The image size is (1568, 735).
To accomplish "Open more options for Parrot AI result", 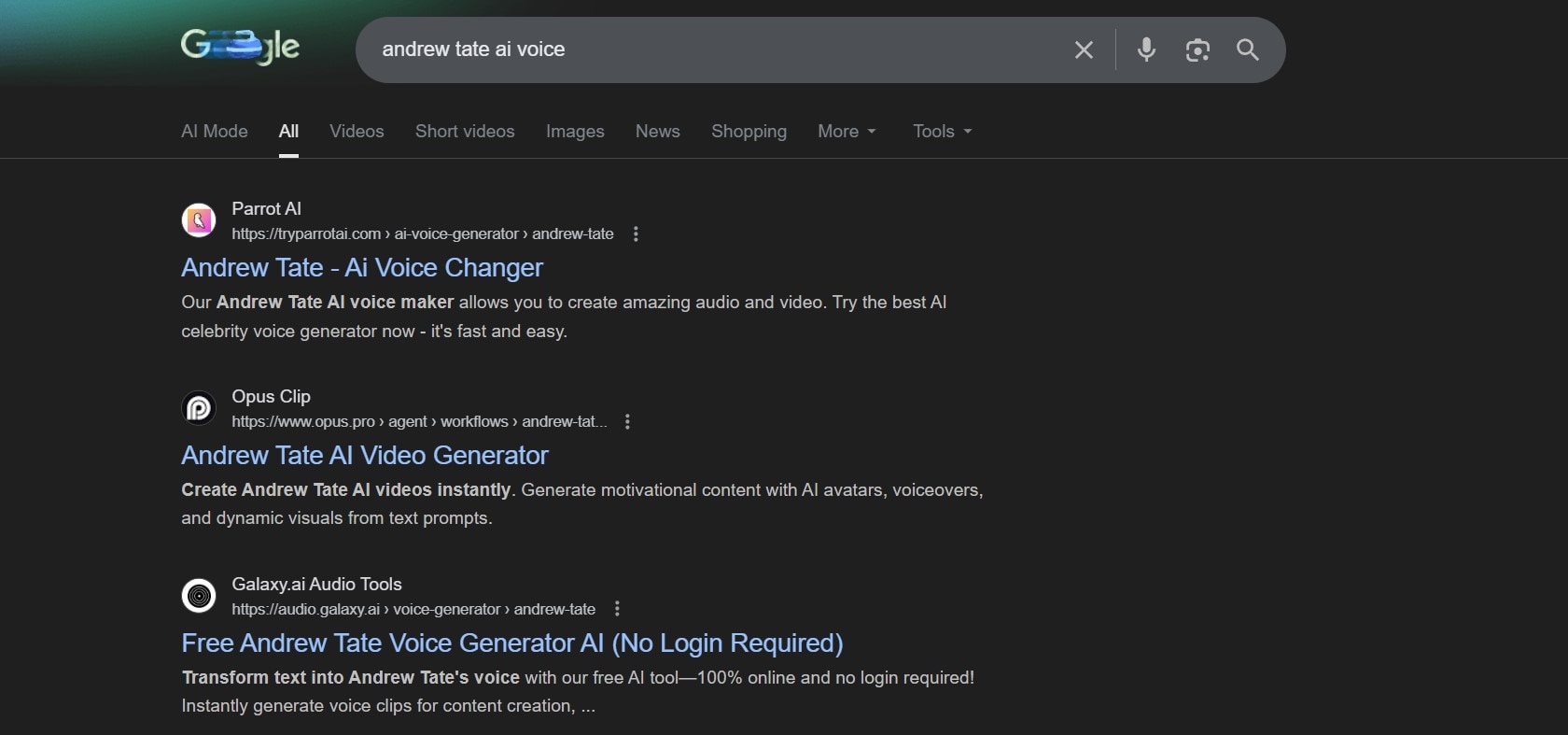I will tap(636, 234).
